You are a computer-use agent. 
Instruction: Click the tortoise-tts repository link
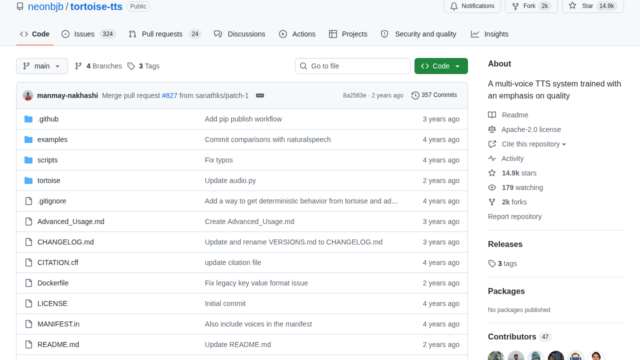coord(96,7)
